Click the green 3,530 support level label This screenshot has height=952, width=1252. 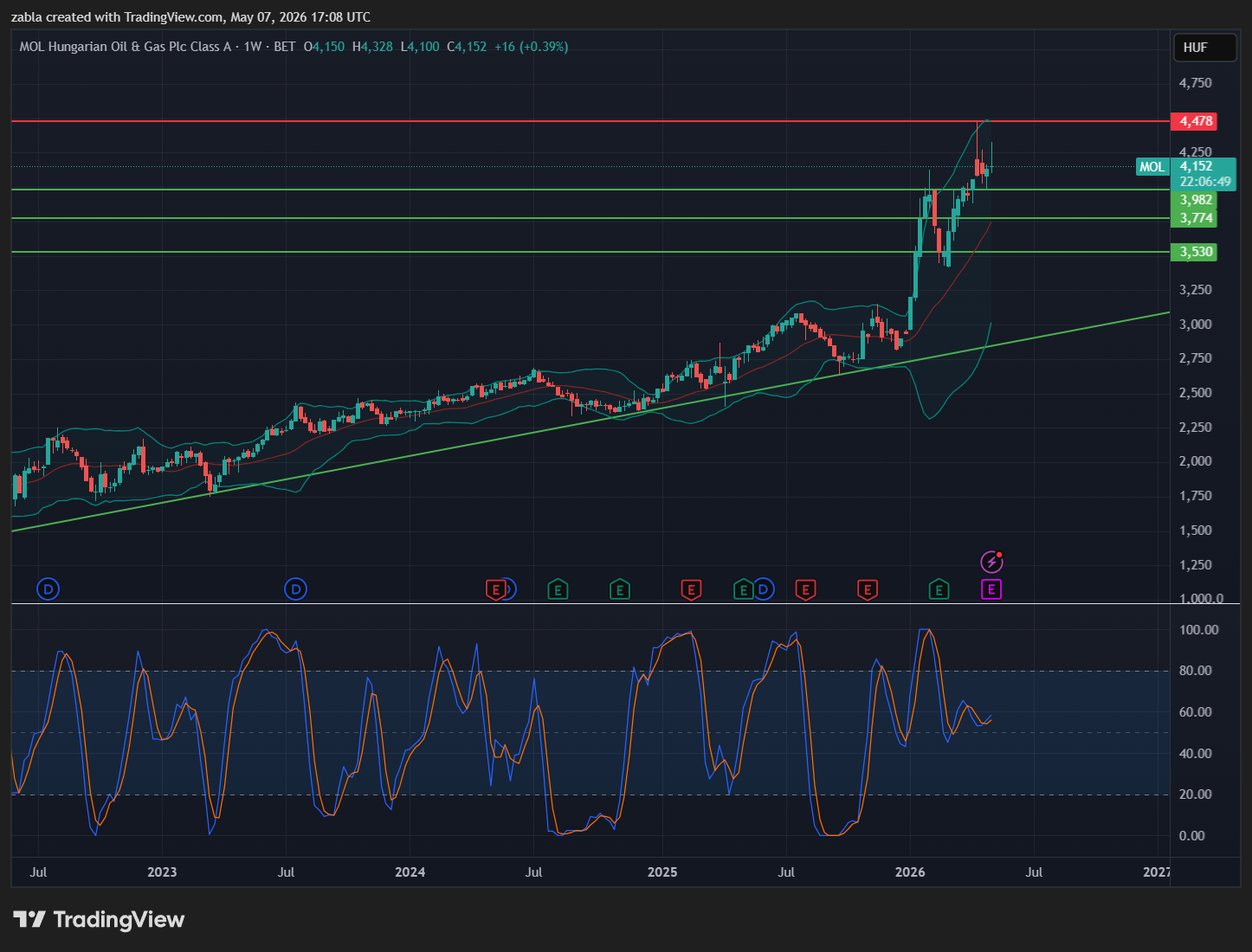pos(1194,252)
